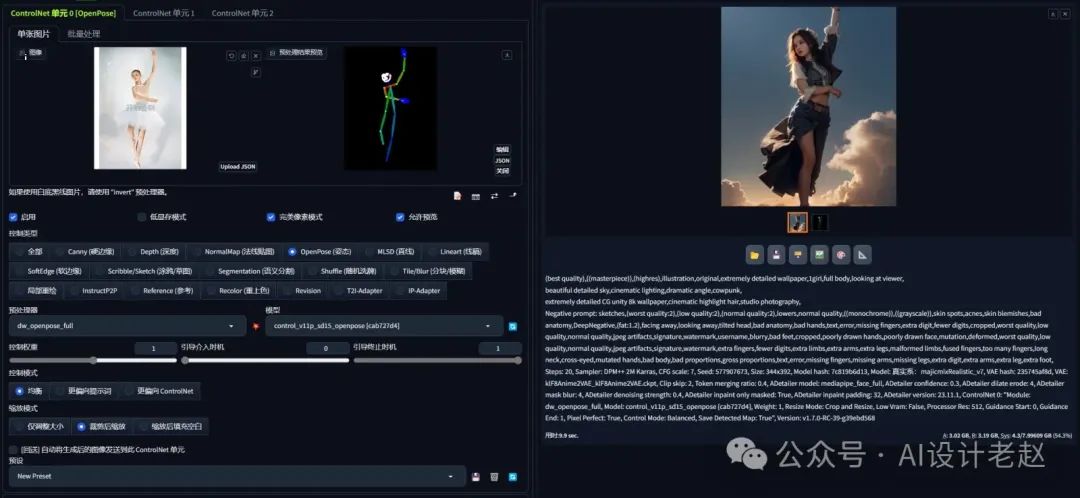Select the OpenPose (姿态) control type
The image size is (1080, 498).
coord(319,252)
